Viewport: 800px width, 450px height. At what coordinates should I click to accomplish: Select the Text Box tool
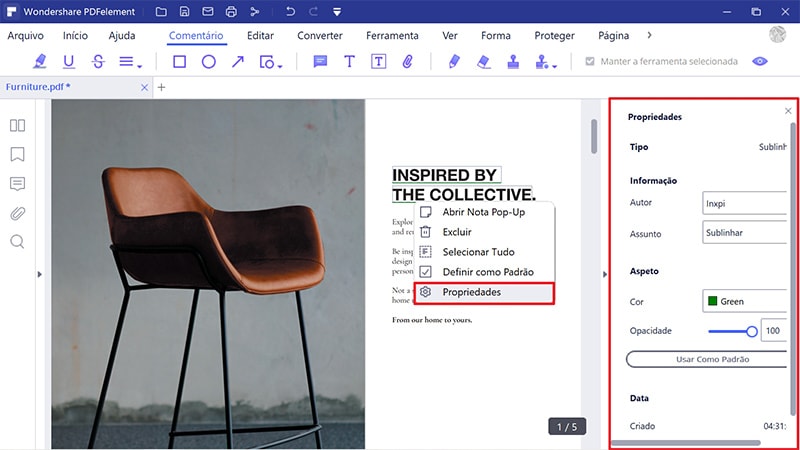point(378,62)
